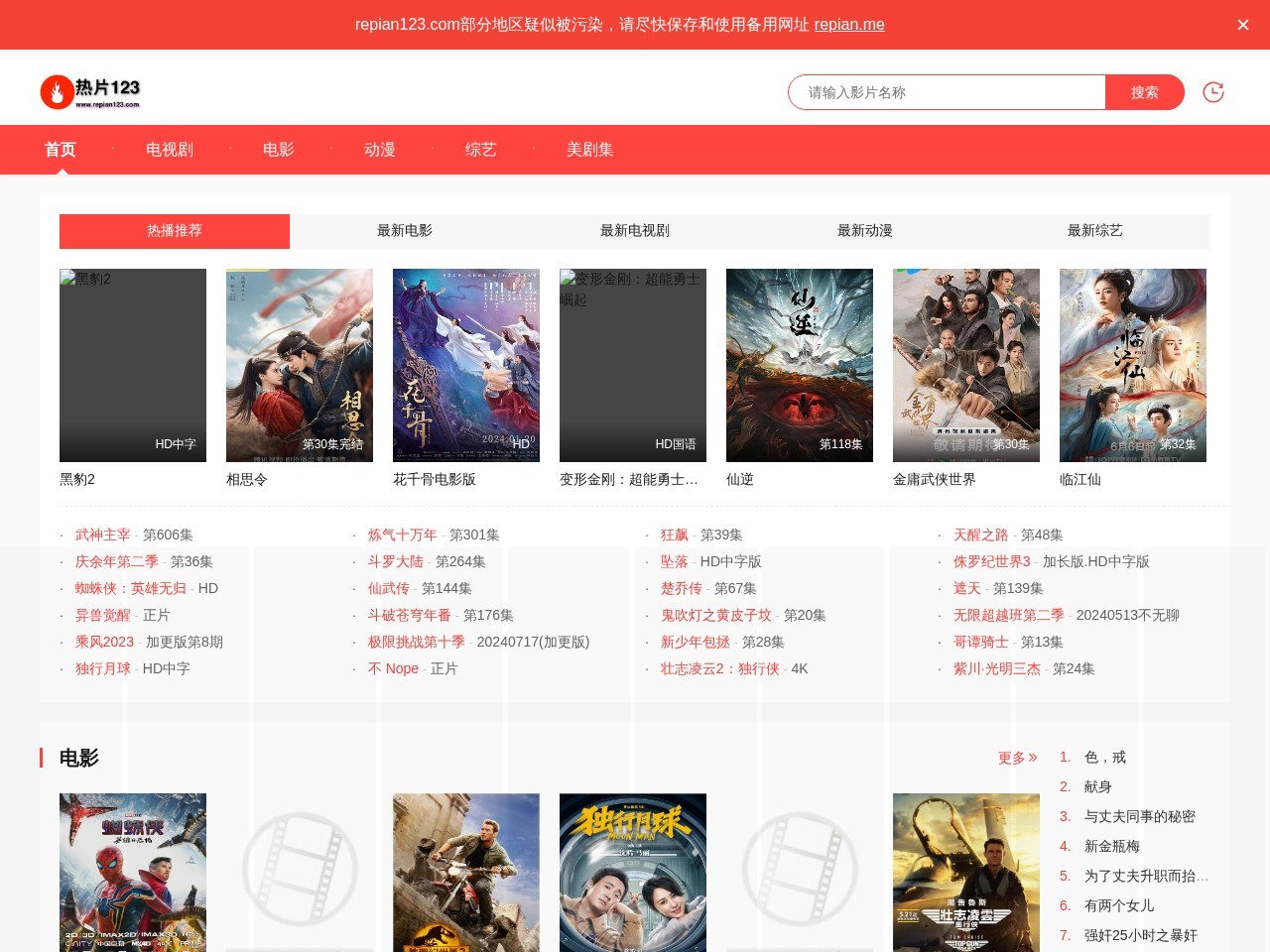Select the 美剧集 navigation item
Image resolution: width=1270 pixels, height=952 pixels.
[589, 150]
